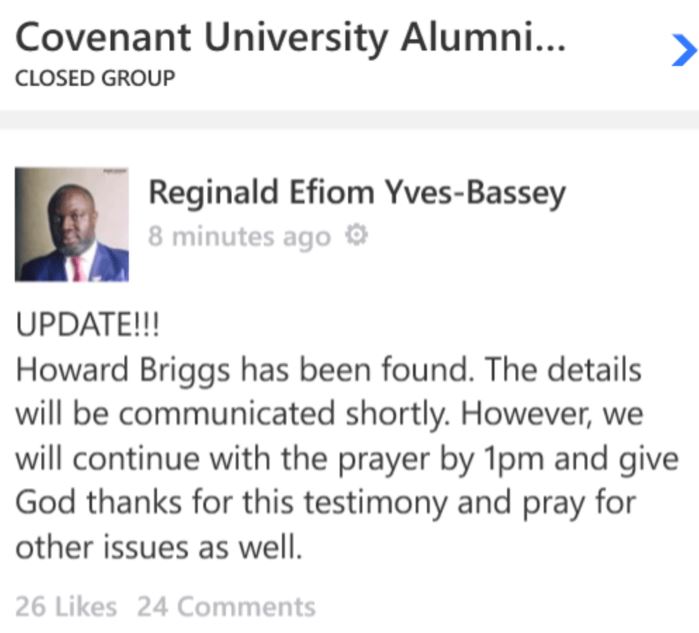Select the "UPDATE!!!" heading line of post
Screen dimensions: 699x633
(85, 326)
